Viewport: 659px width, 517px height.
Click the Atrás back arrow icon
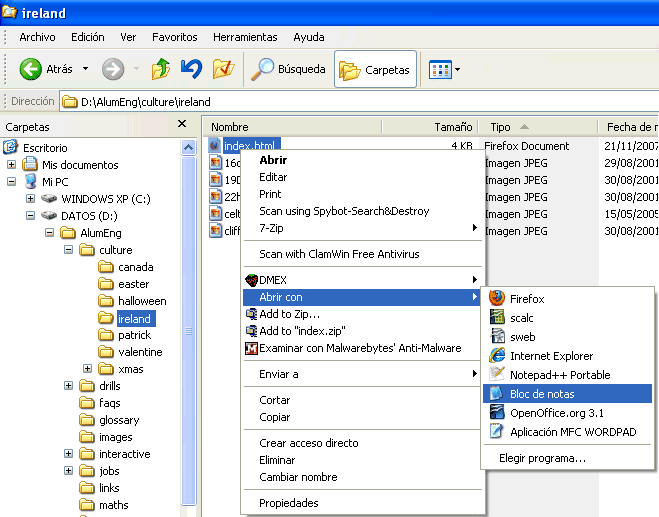31,69
